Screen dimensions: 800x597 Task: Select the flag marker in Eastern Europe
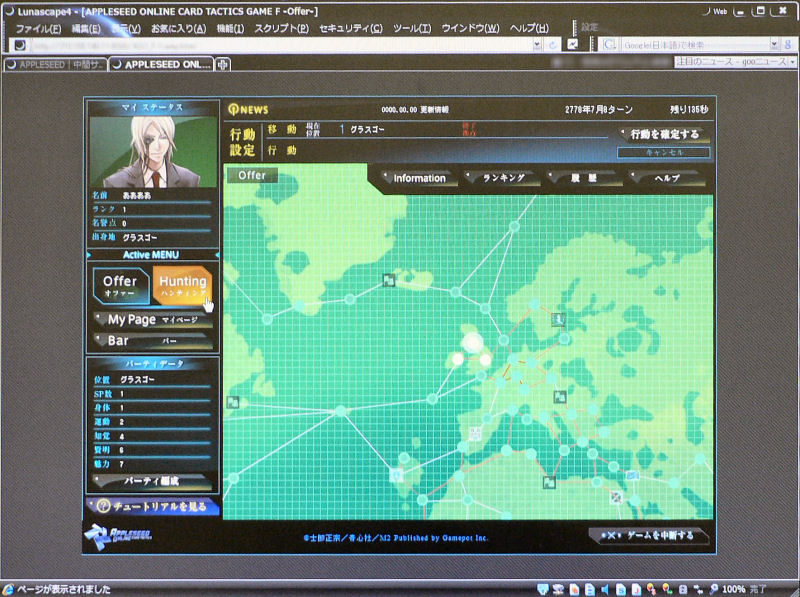pyautogui.click(x=560, y=396)
